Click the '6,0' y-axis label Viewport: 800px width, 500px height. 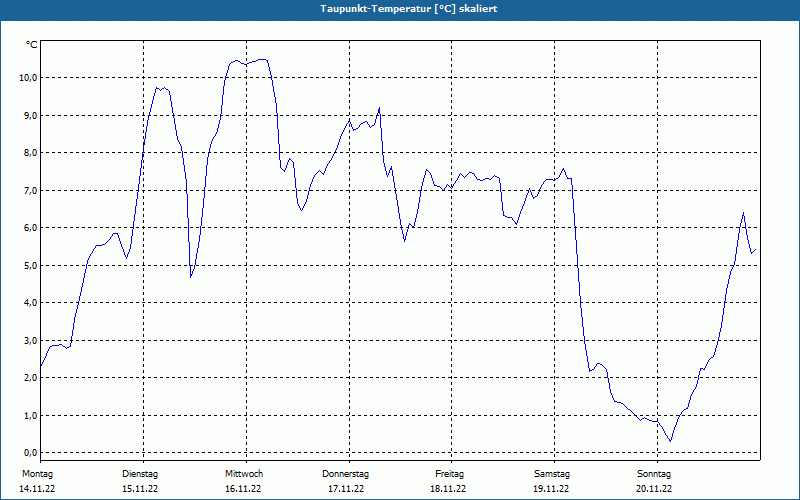[30, 228]
